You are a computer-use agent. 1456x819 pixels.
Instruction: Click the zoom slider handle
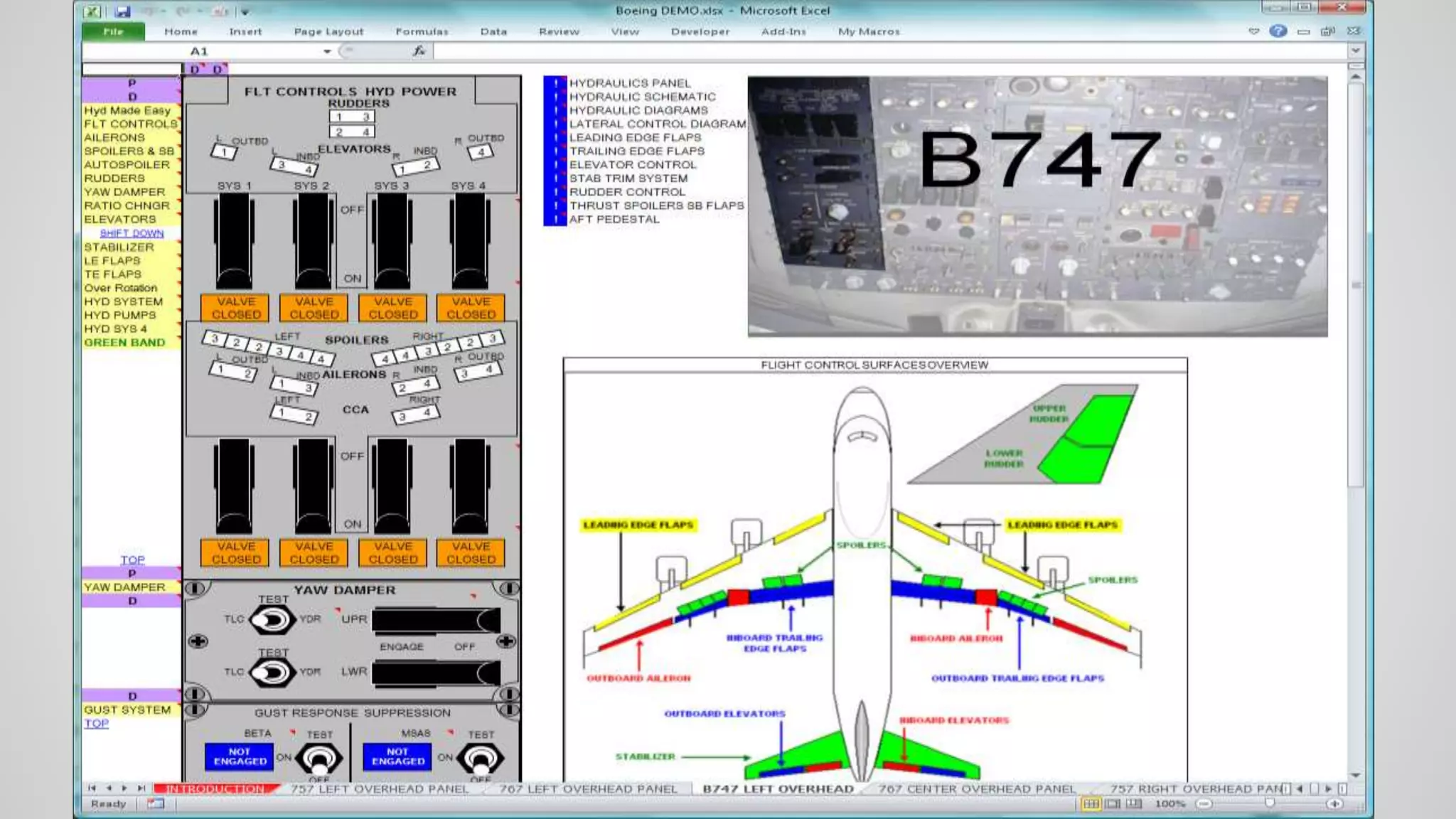tap(1269, 804)
